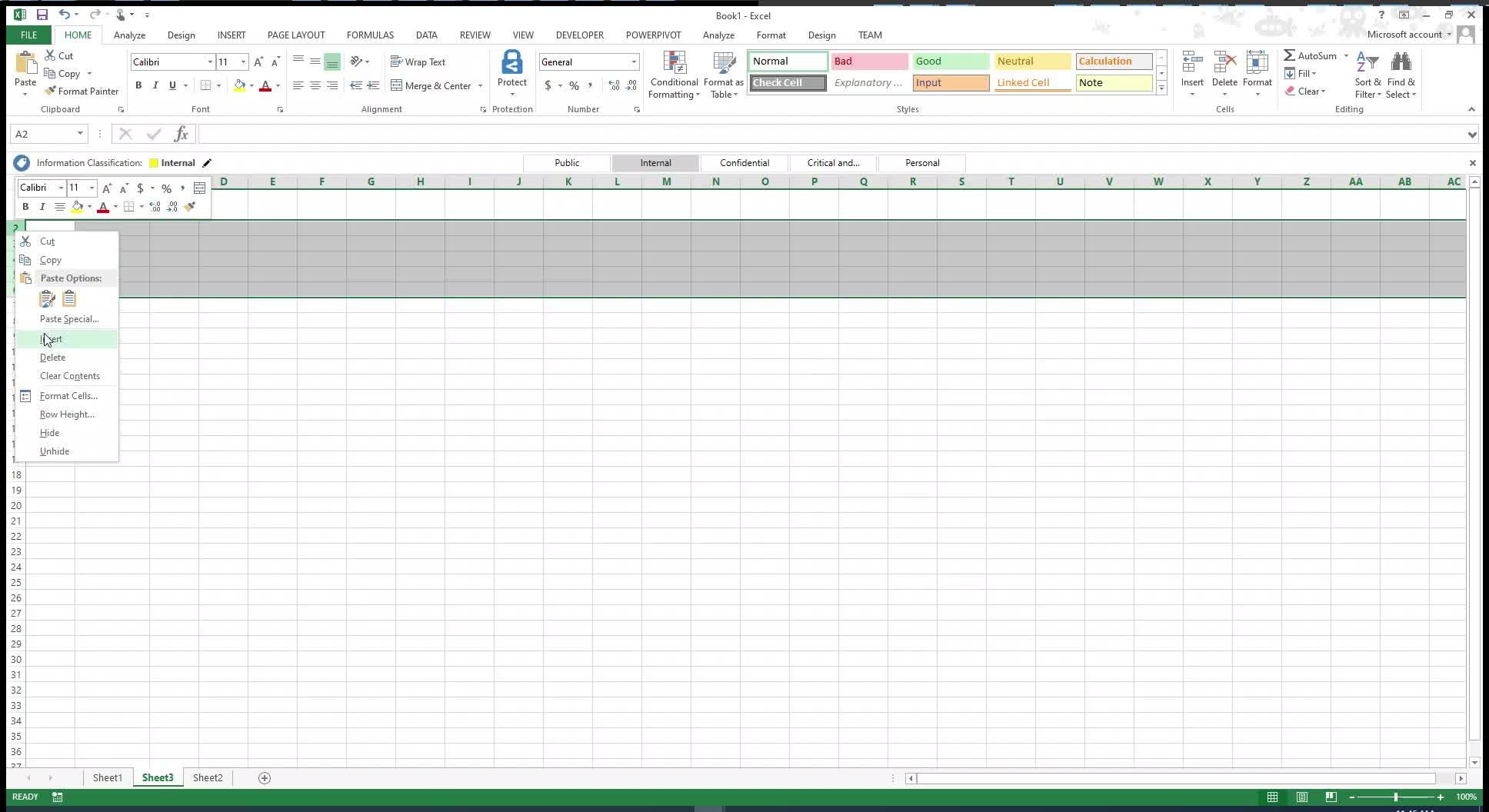Open the ribbon font name dropdown
1489x812 pixels.
[x=210, y=62]
